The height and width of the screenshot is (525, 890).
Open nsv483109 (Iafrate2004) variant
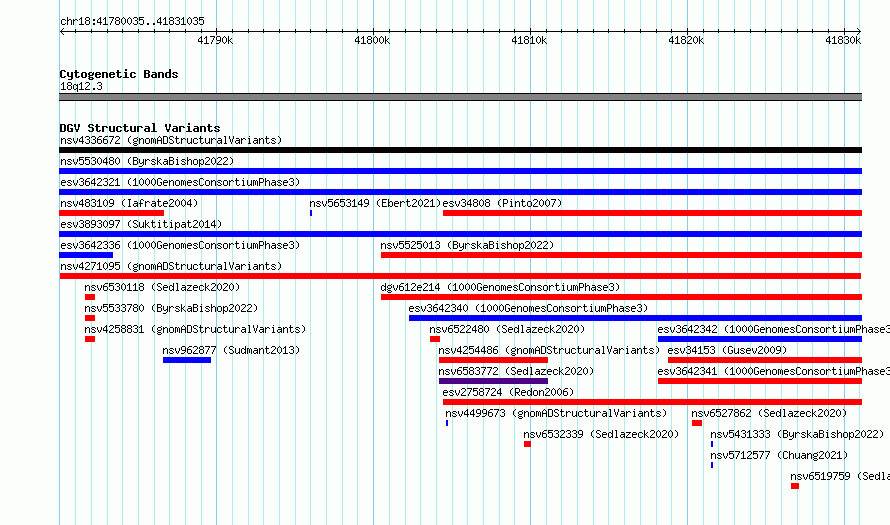(129, 203)
